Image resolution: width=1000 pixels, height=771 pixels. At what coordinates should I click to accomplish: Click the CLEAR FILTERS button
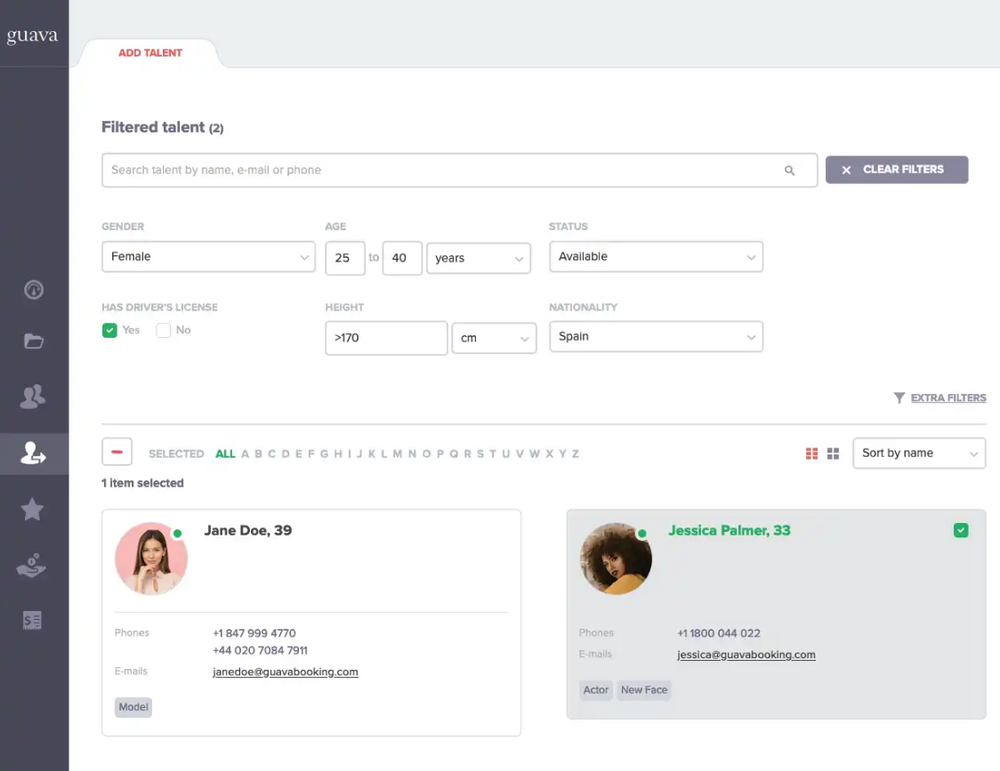pyautogui.click(x=896, y=169)
